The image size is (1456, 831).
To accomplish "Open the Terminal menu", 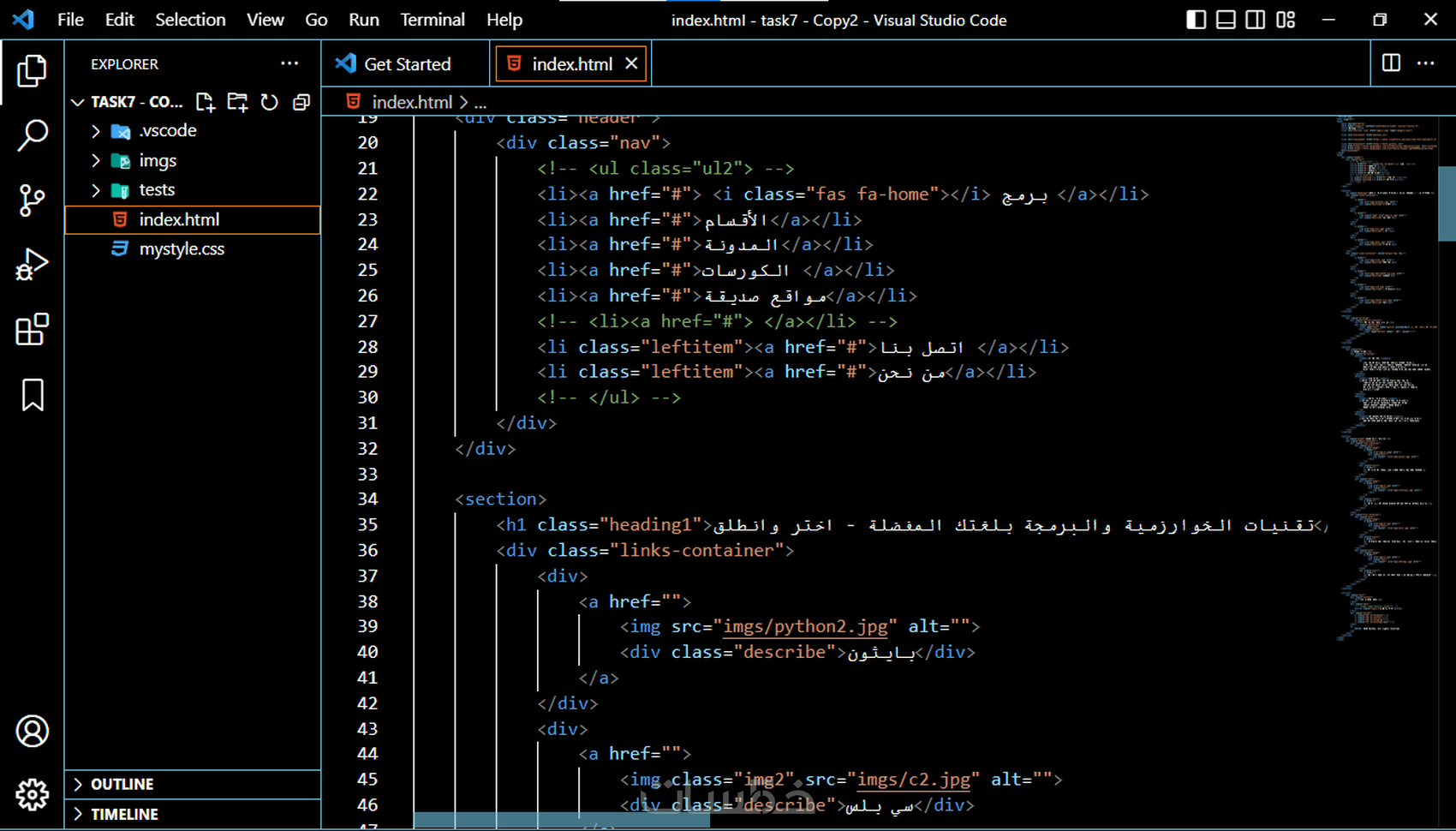I will tap(433, 19).
